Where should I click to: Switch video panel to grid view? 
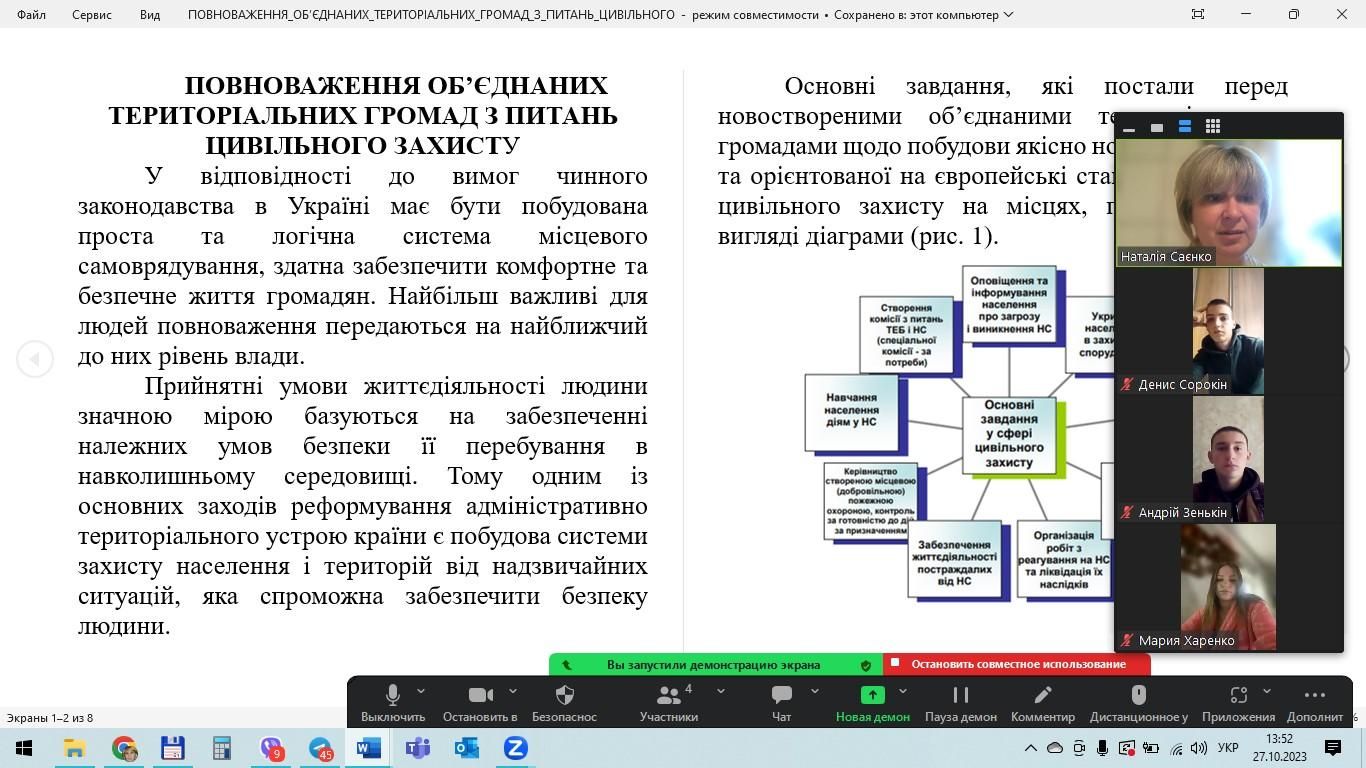(1212, 126)
